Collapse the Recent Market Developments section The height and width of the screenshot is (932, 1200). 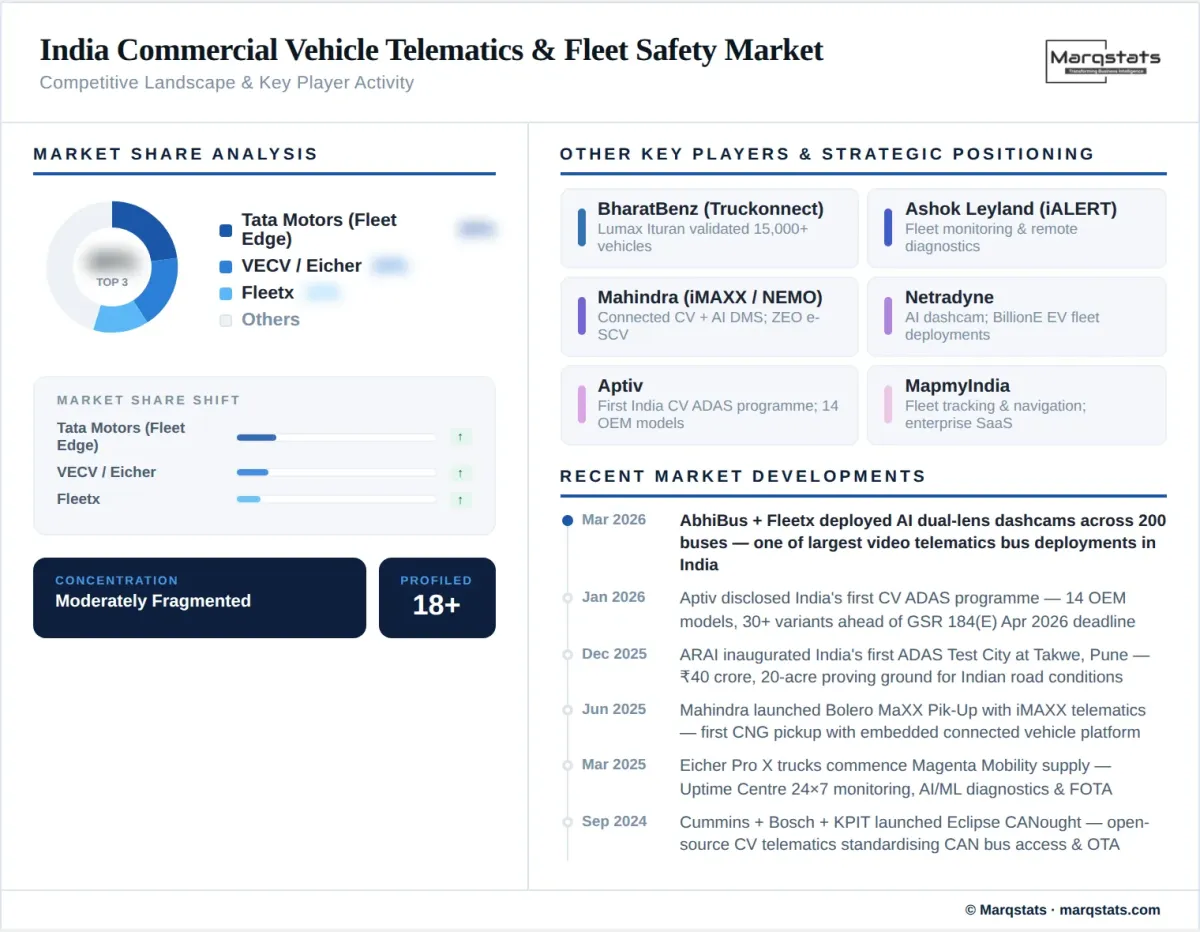[x=741, y=476]
